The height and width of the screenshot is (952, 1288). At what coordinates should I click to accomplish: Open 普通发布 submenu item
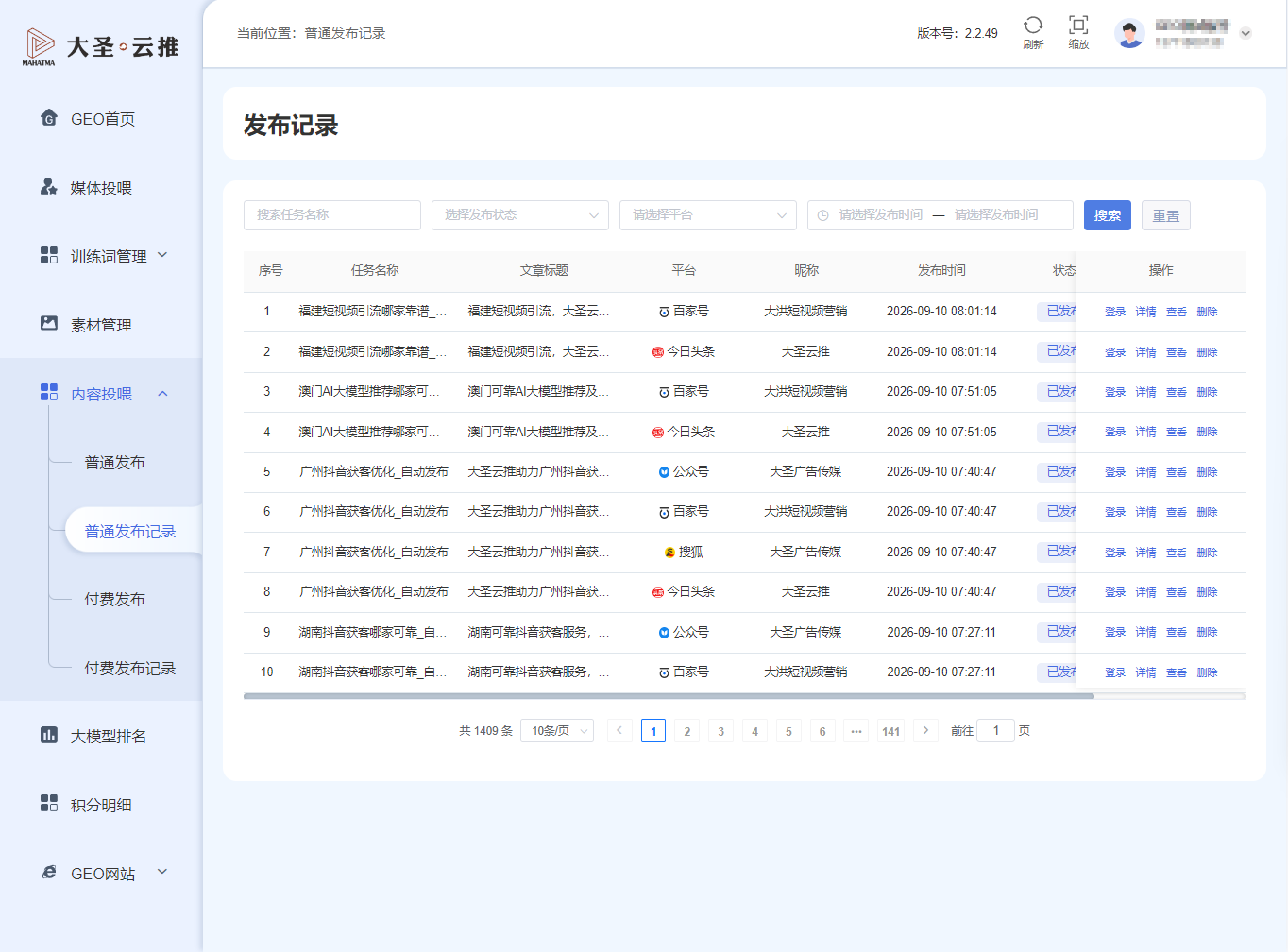pos(114,463)
